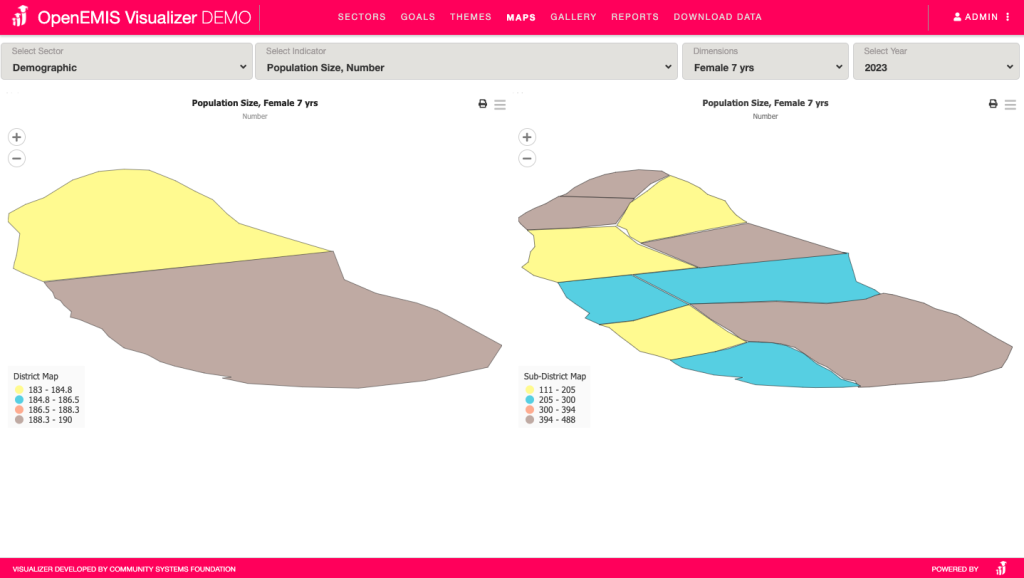Zoom in on the District Map
Image resolution: width=1024 pixels, height=578 pixels.
point(17,137)
